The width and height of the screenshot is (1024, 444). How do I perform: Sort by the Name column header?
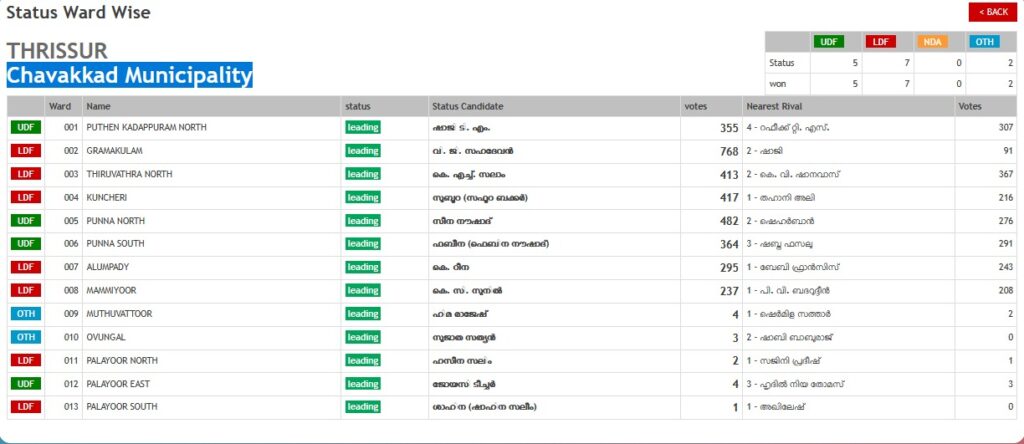[98, 106]
